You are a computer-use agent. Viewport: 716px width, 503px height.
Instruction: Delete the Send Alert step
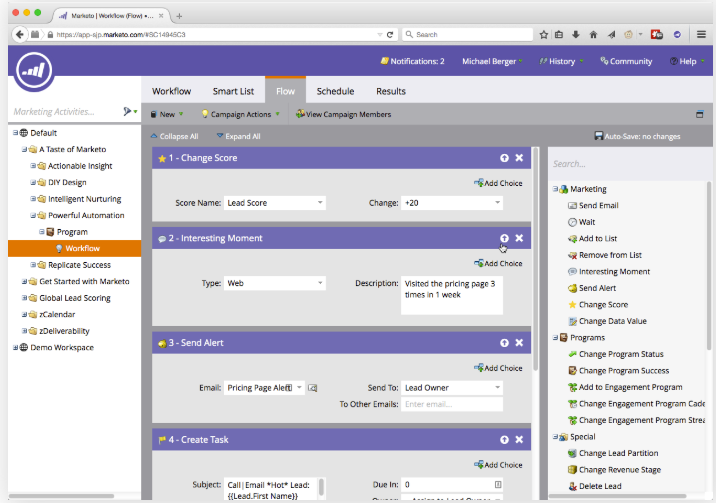coord(519,343)
